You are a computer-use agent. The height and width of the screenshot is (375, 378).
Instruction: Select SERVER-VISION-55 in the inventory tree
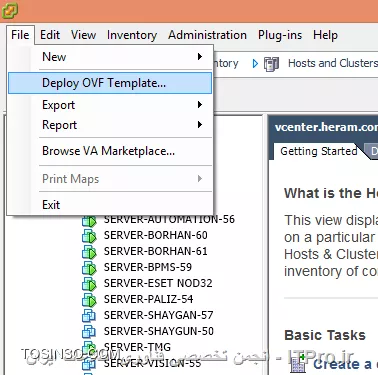point(152,363)
